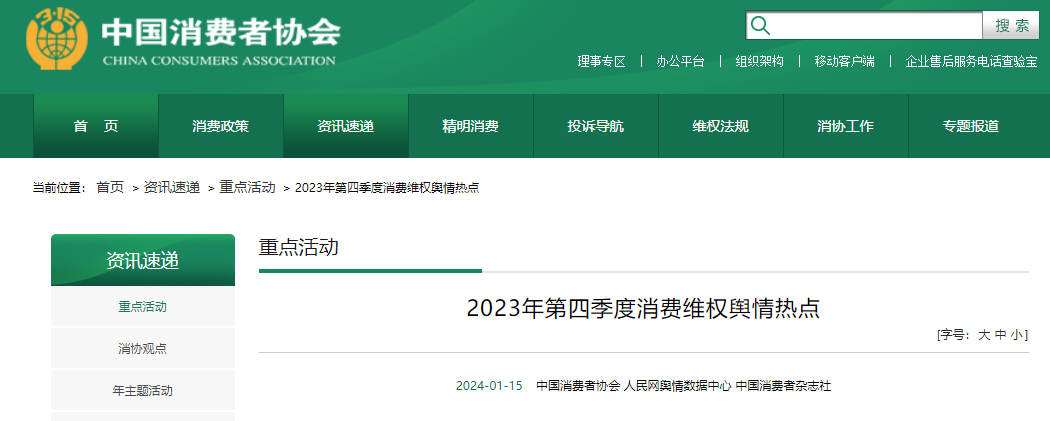Click the 重点活动 section heading
This screenshot has height=421, width=1050.
coord(299,248)
